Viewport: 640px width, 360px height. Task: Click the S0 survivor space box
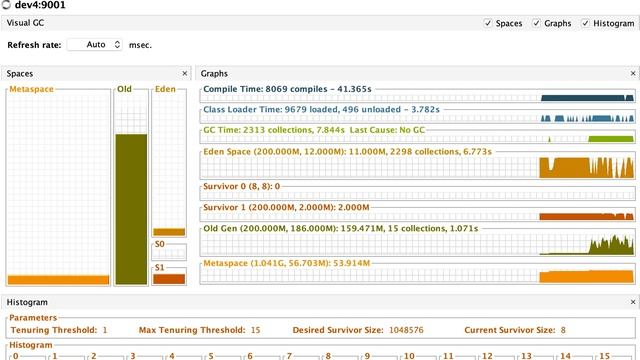[169, 252]
